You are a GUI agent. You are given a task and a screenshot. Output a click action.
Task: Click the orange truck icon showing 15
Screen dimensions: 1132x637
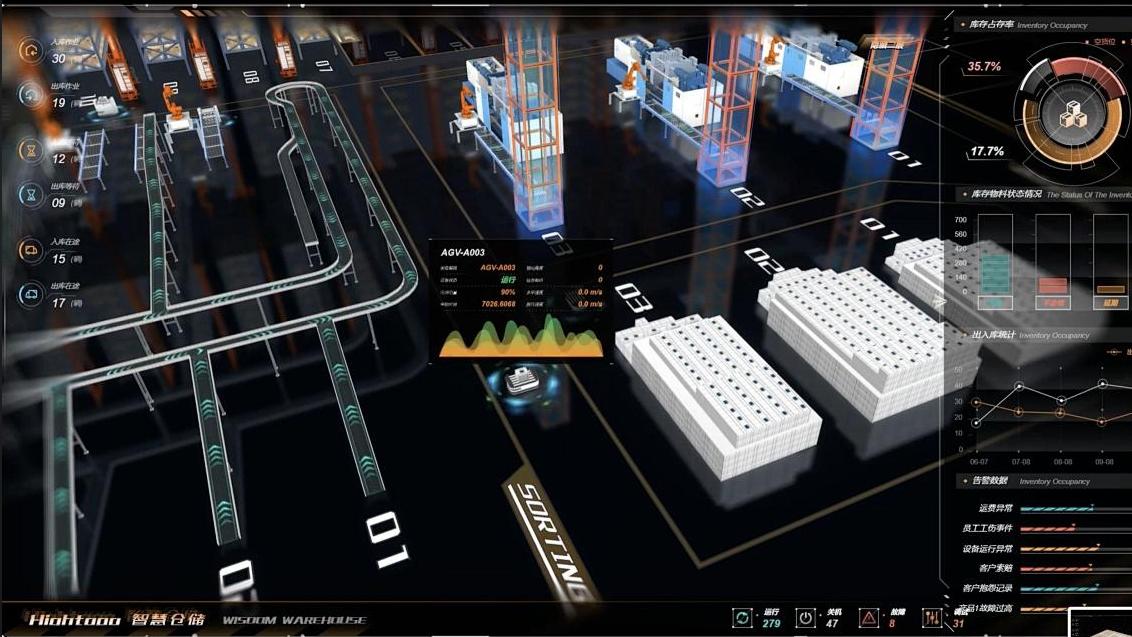pos(30,251)
